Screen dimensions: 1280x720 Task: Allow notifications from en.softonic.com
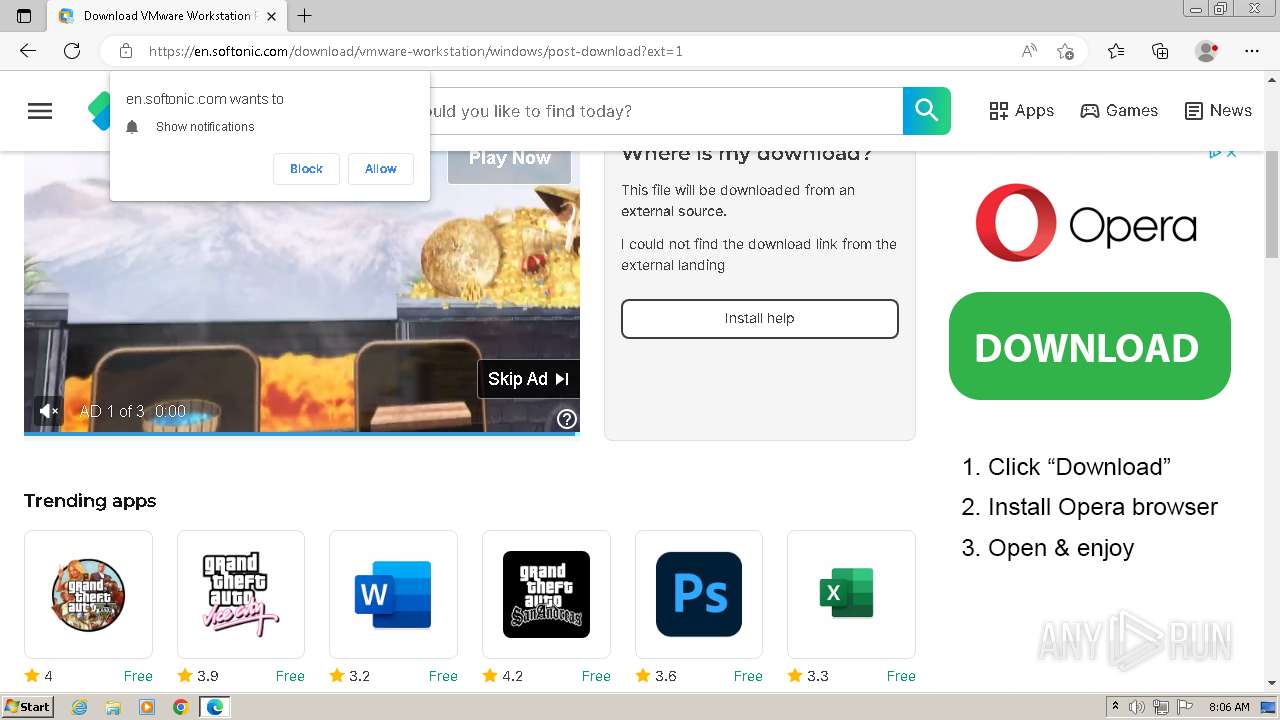[380, 169]
